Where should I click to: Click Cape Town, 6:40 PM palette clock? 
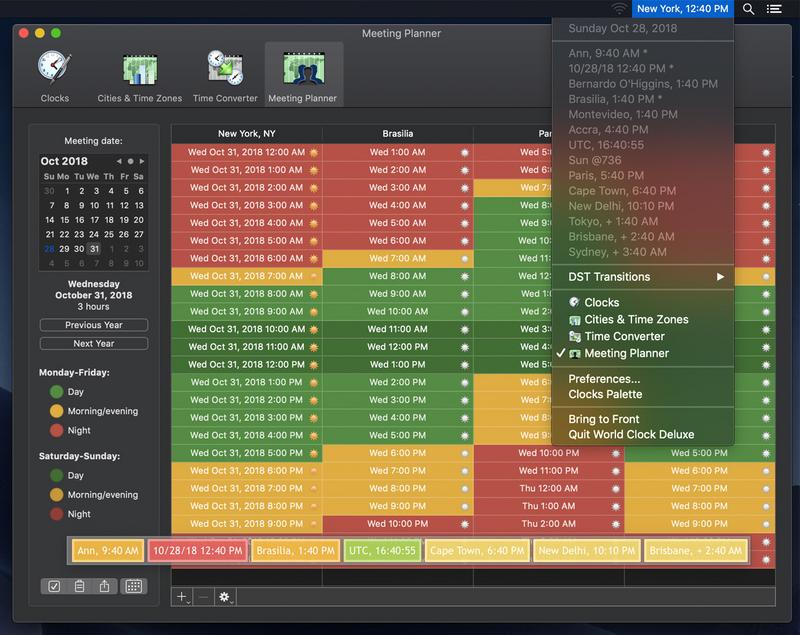(477, 551)
